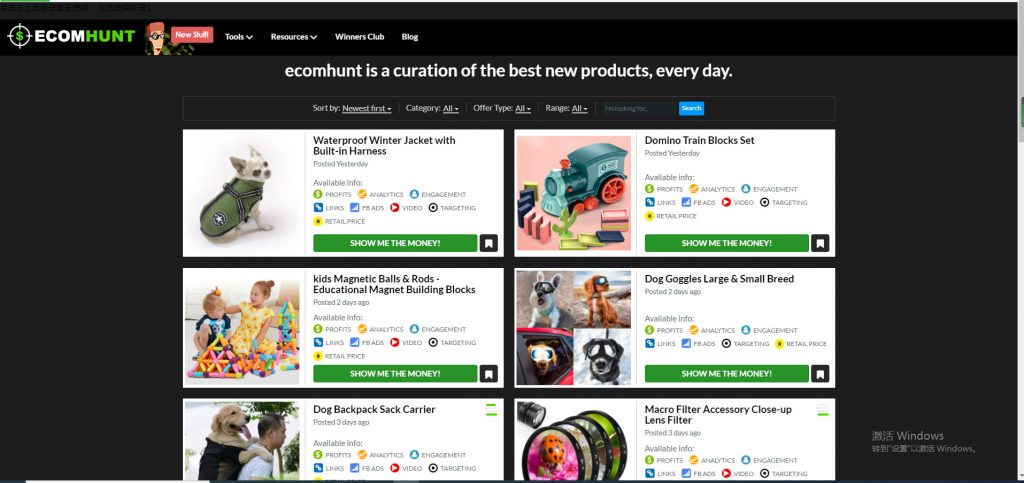Click the "I'm looking for" search field

[x=638, y=108]
